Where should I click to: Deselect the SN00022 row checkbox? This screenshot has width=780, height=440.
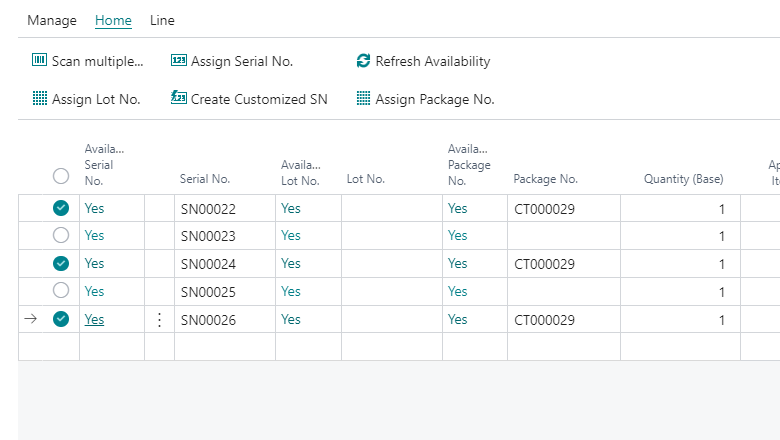click(x=61, y=208)
